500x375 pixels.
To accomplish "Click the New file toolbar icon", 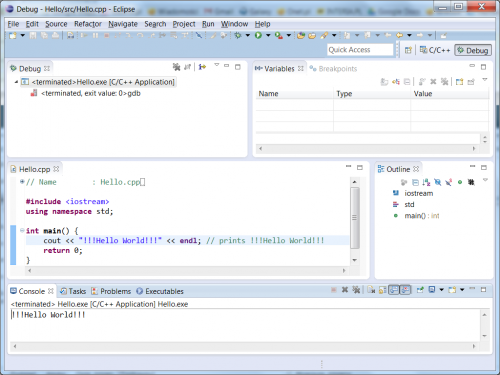I will (x=13, y=35).
